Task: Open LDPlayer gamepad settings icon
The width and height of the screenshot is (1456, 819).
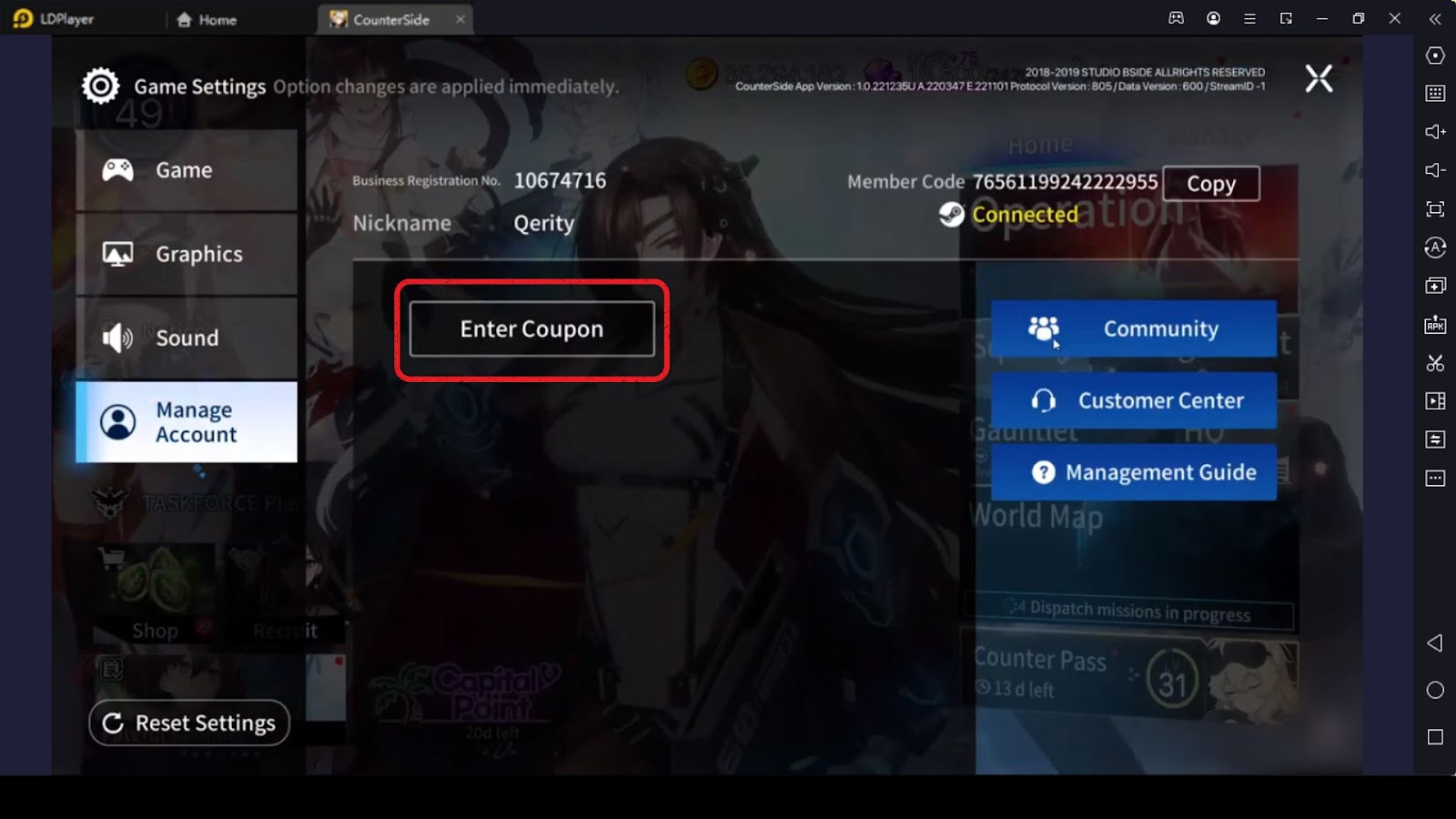Action: coord(1177,18)
